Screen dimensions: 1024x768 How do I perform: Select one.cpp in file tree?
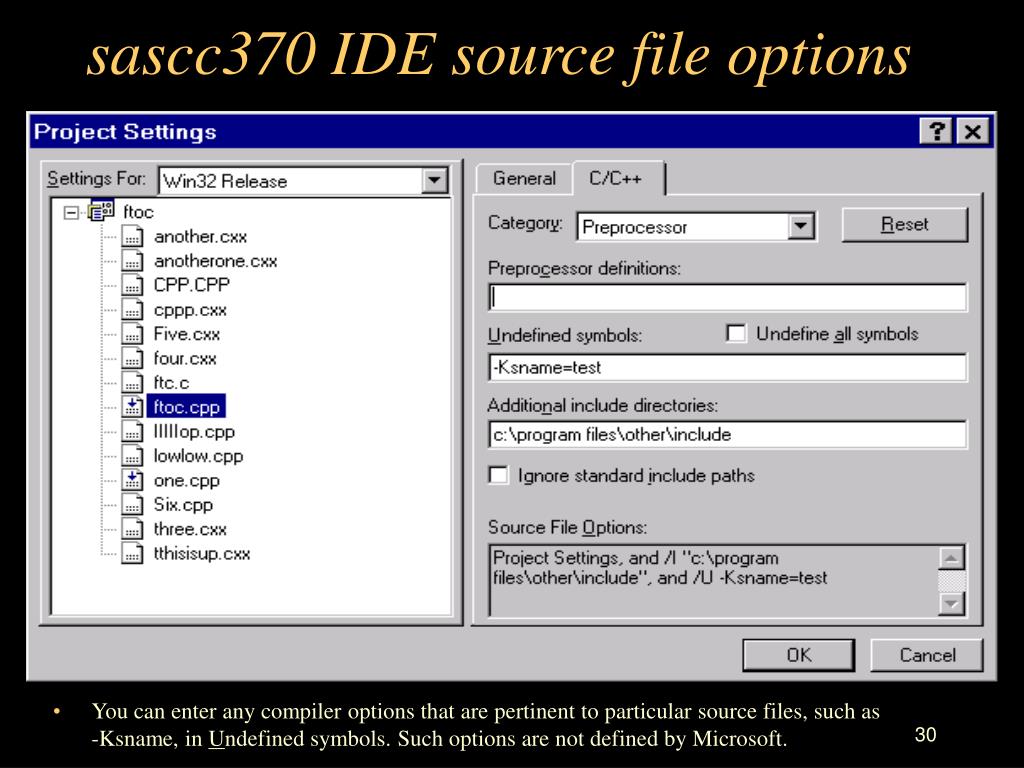pyautogui.click(x=186, y=480)
